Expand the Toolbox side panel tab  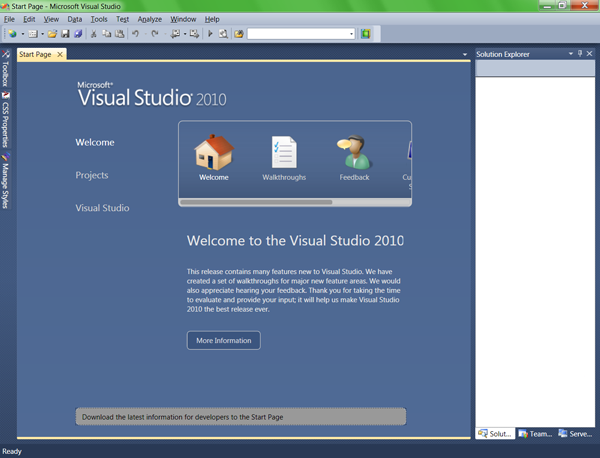[5, 68]
